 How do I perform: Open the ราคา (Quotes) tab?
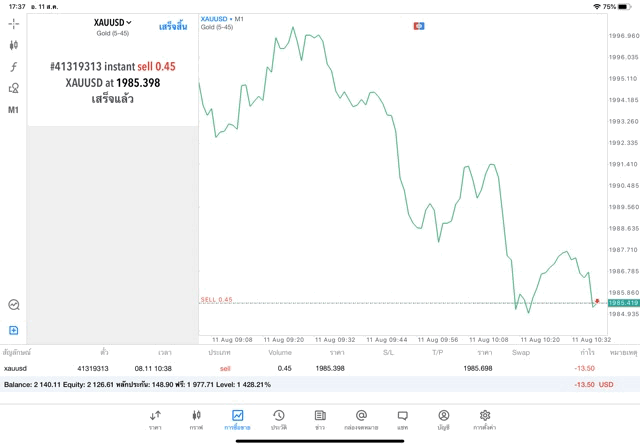pos(155,420)
